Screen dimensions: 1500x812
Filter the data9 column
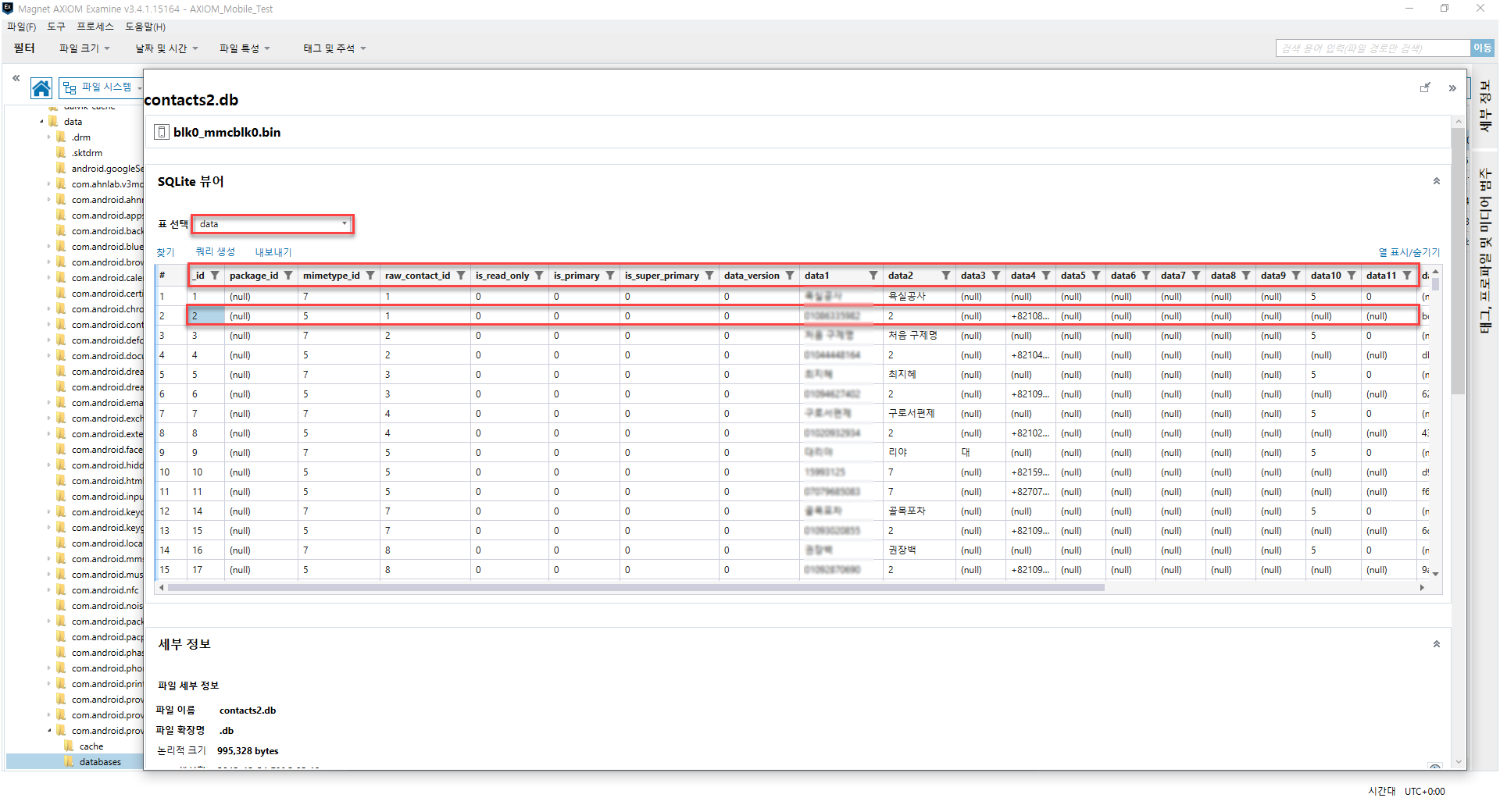coord(1296,276)
